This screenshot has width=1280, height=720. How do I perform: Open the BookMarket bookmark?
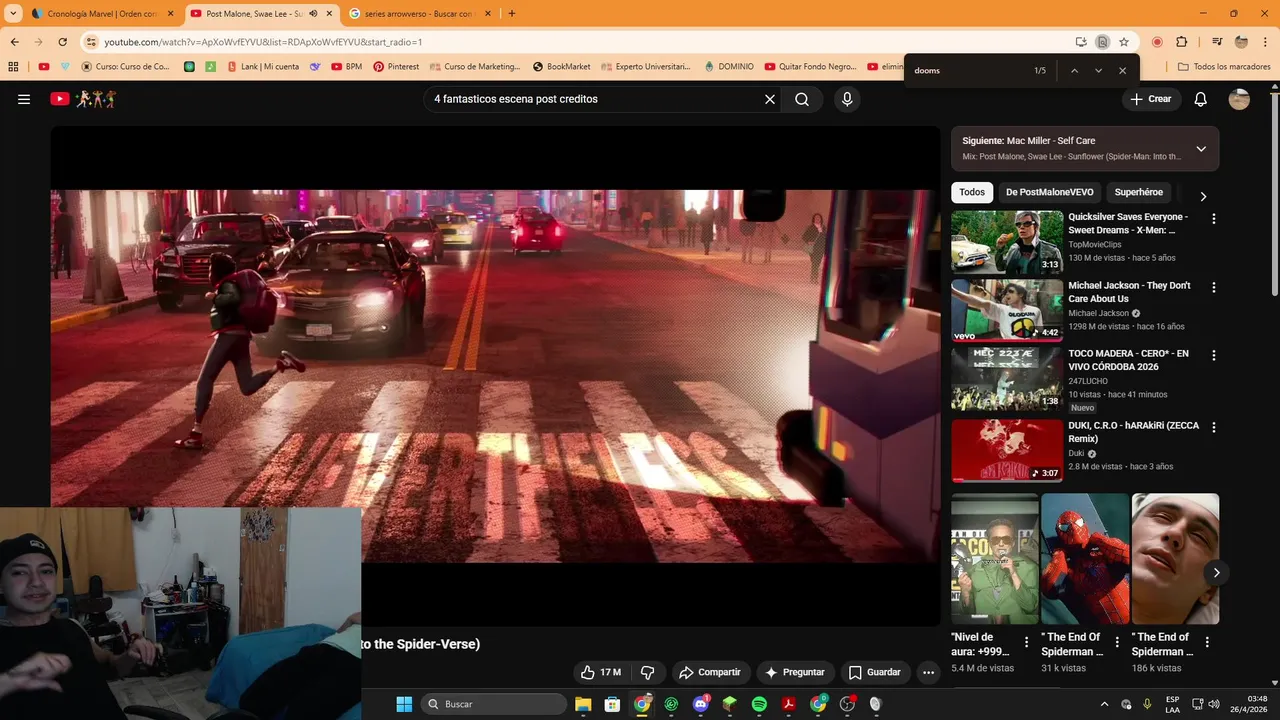(562, 67)
